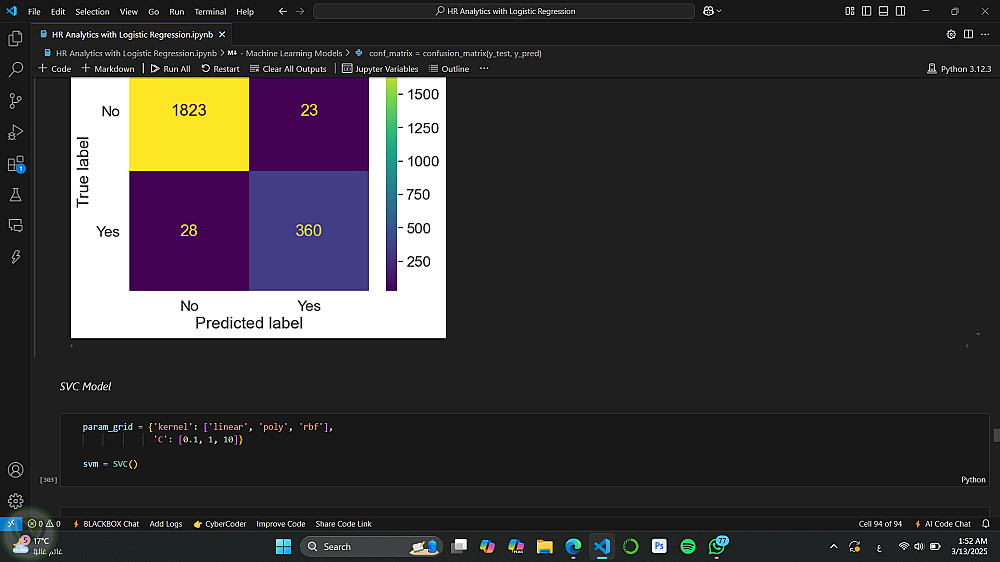Select the SVC Model markdown cell
Screen dimensions: 1000x562
coord(85,386)
